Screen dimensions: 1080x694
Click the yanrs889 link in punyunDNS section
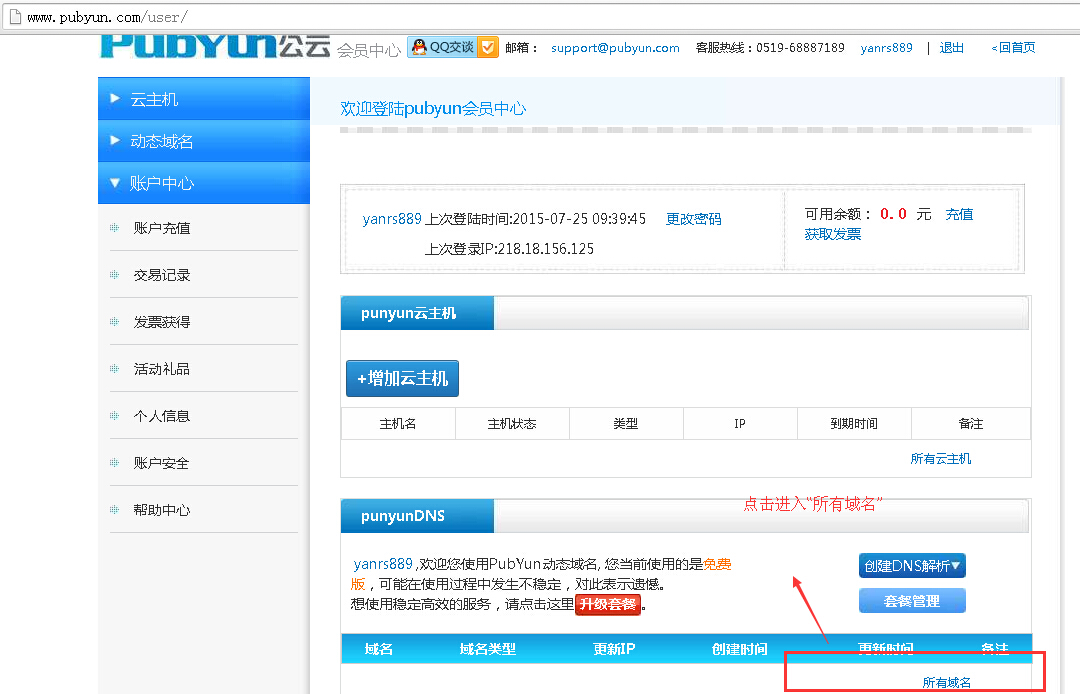coord(383,564)
